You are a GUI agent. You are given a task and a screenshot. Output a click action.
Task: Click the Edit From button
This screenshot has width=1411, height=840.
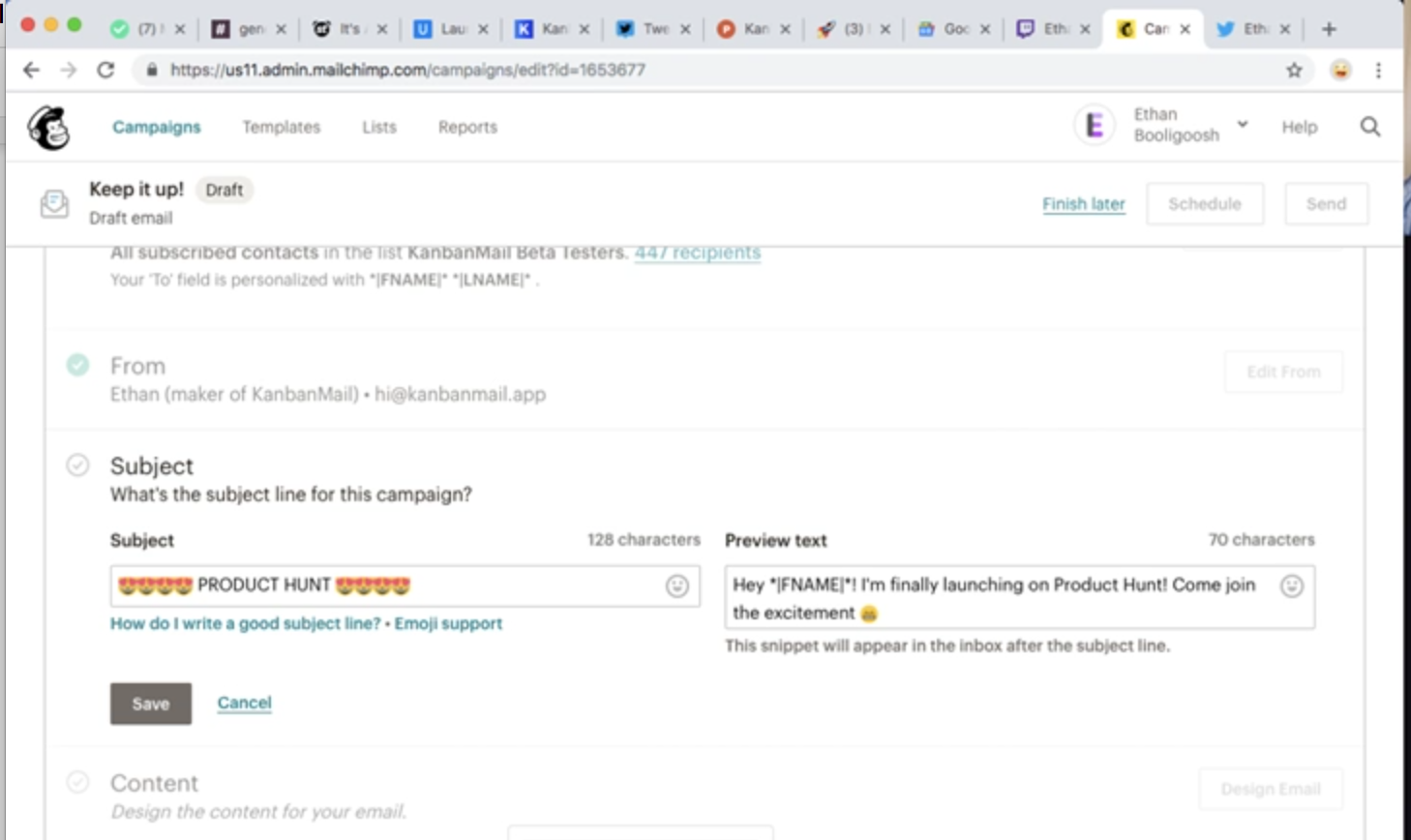point(1283,372)
